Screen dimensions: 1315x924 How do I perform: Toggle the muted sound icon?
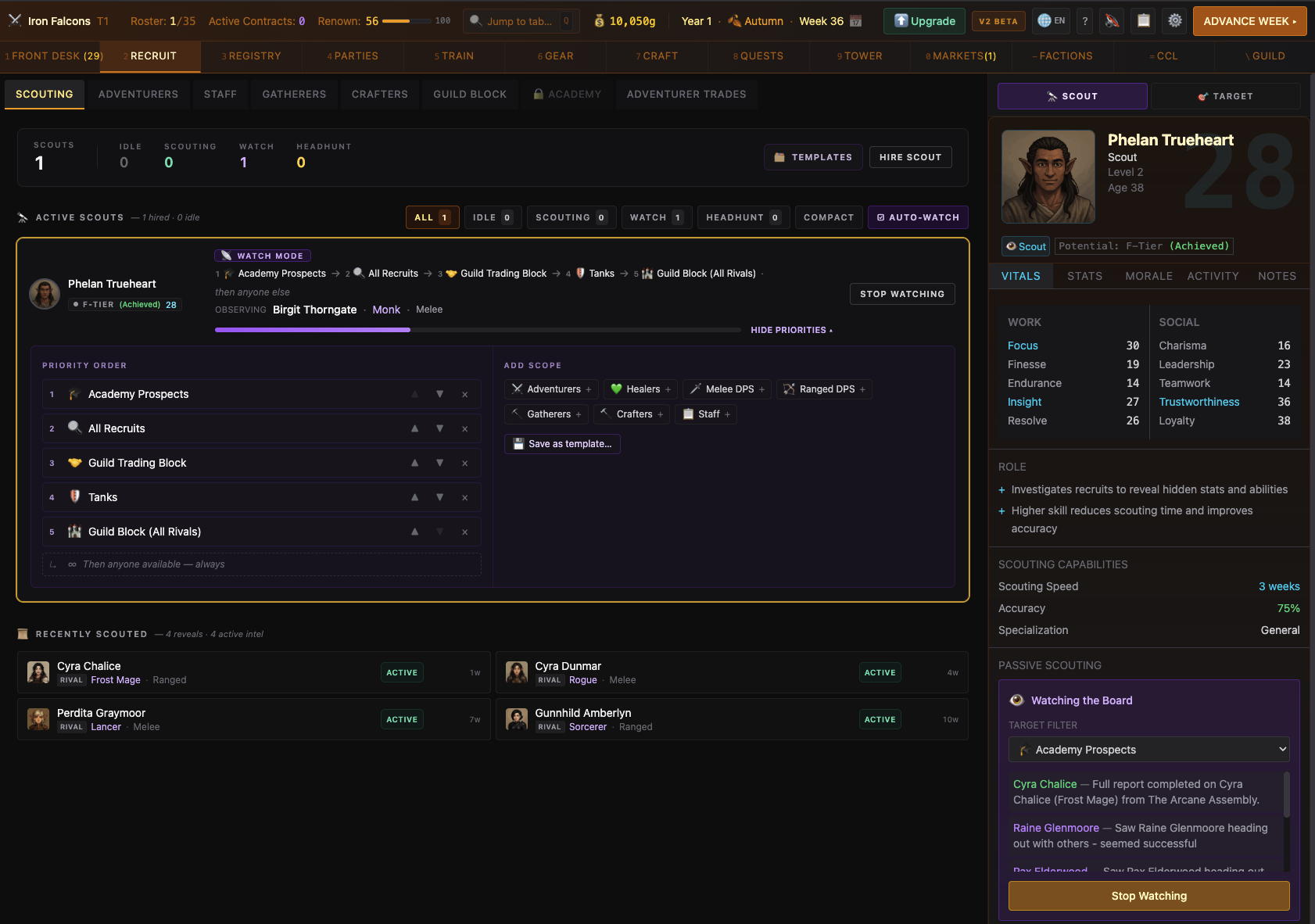[1111, 21]
